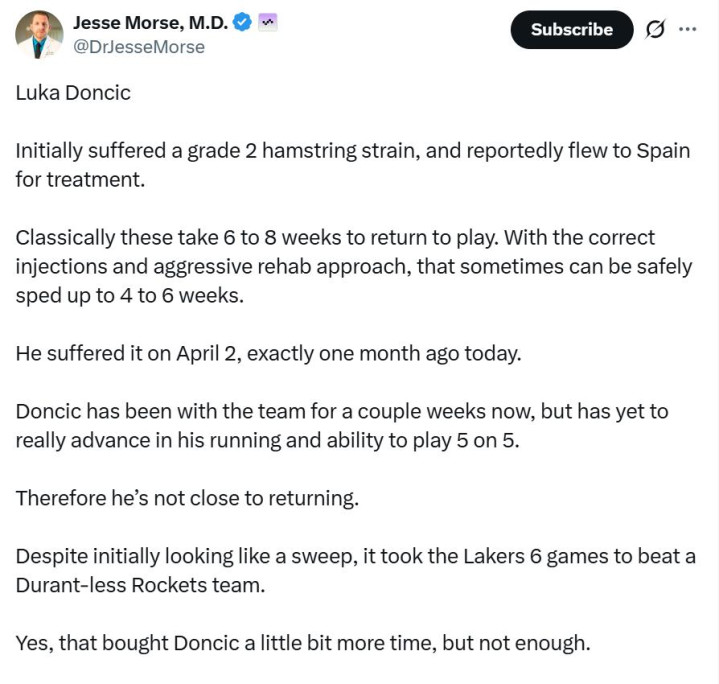The width and height of the screenshot is (719, 684).
Task: Click the 'Therefore he's not close to returning' sentence
Action: tap(187, 498)
